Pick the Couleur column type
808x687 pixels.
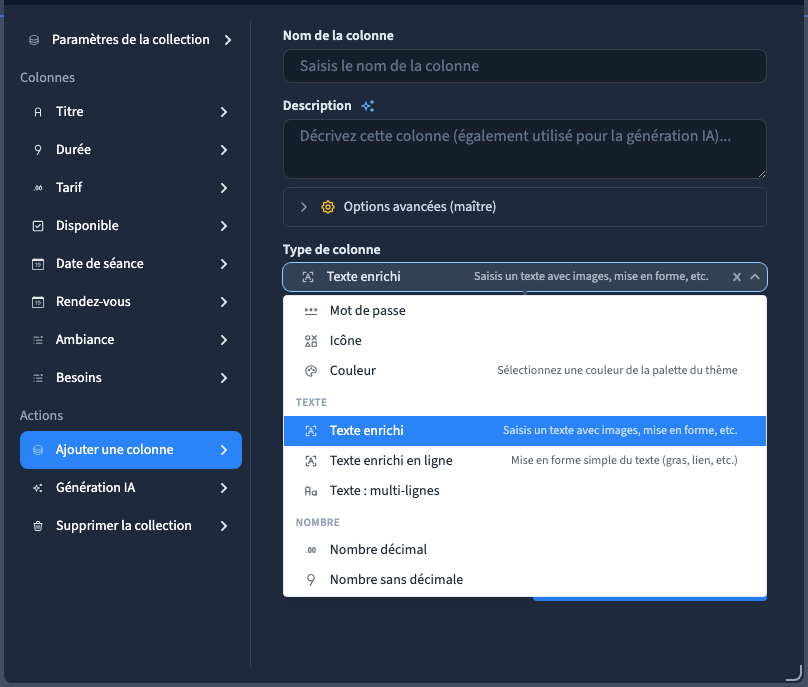coord(525,371)
